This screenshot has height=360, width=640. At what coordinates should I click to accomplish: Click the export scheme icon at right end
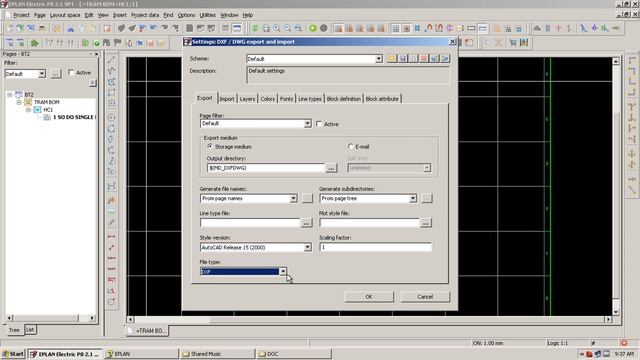pyautogui.click(x=445, y=59)
